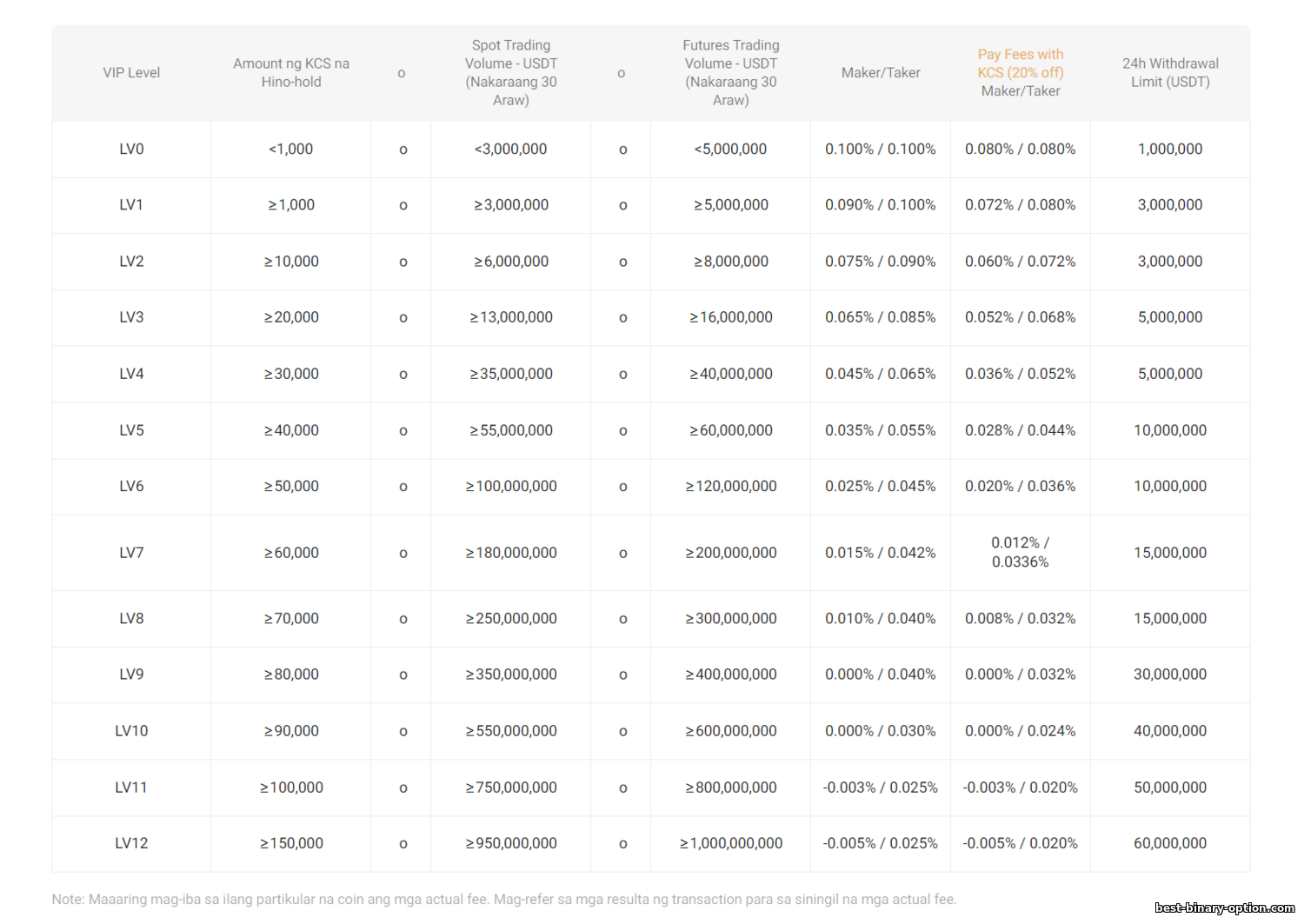Click the Futures Trading Volume header
The image size is (1304, 924).
(731, 73)
